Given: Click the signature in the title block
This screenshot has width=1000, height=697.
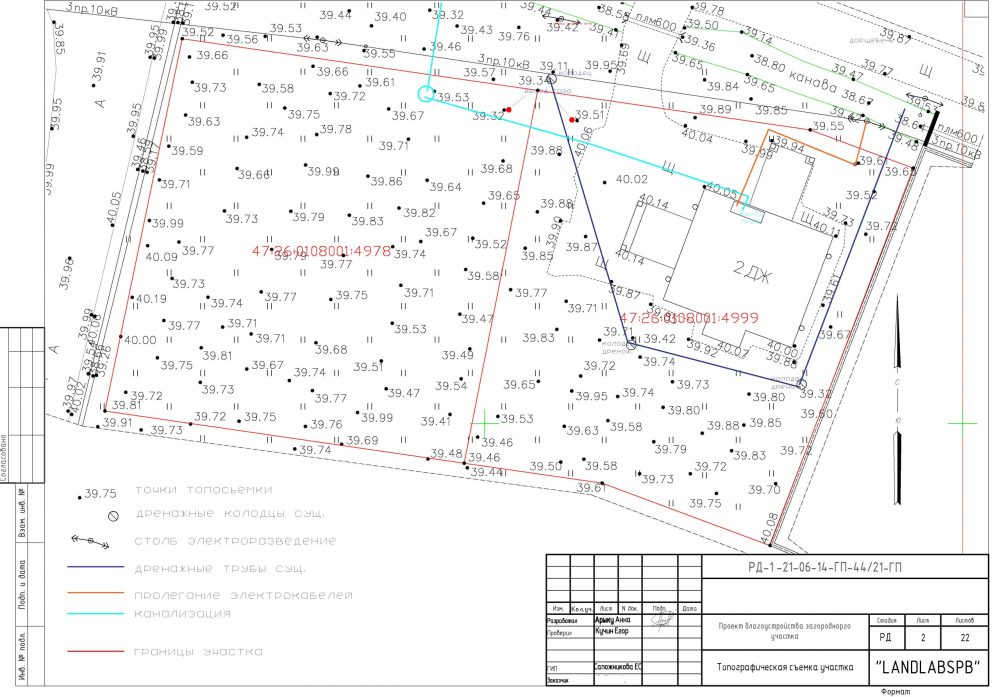Looking at the screenshot, I should tap(659, 620).
